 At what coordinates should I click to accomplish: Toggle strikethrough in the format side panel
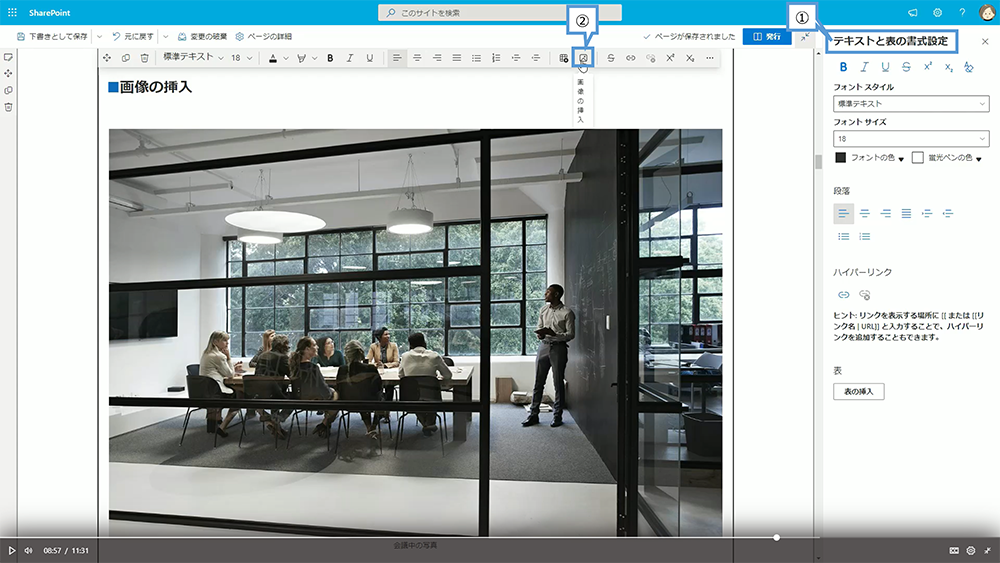906,67
